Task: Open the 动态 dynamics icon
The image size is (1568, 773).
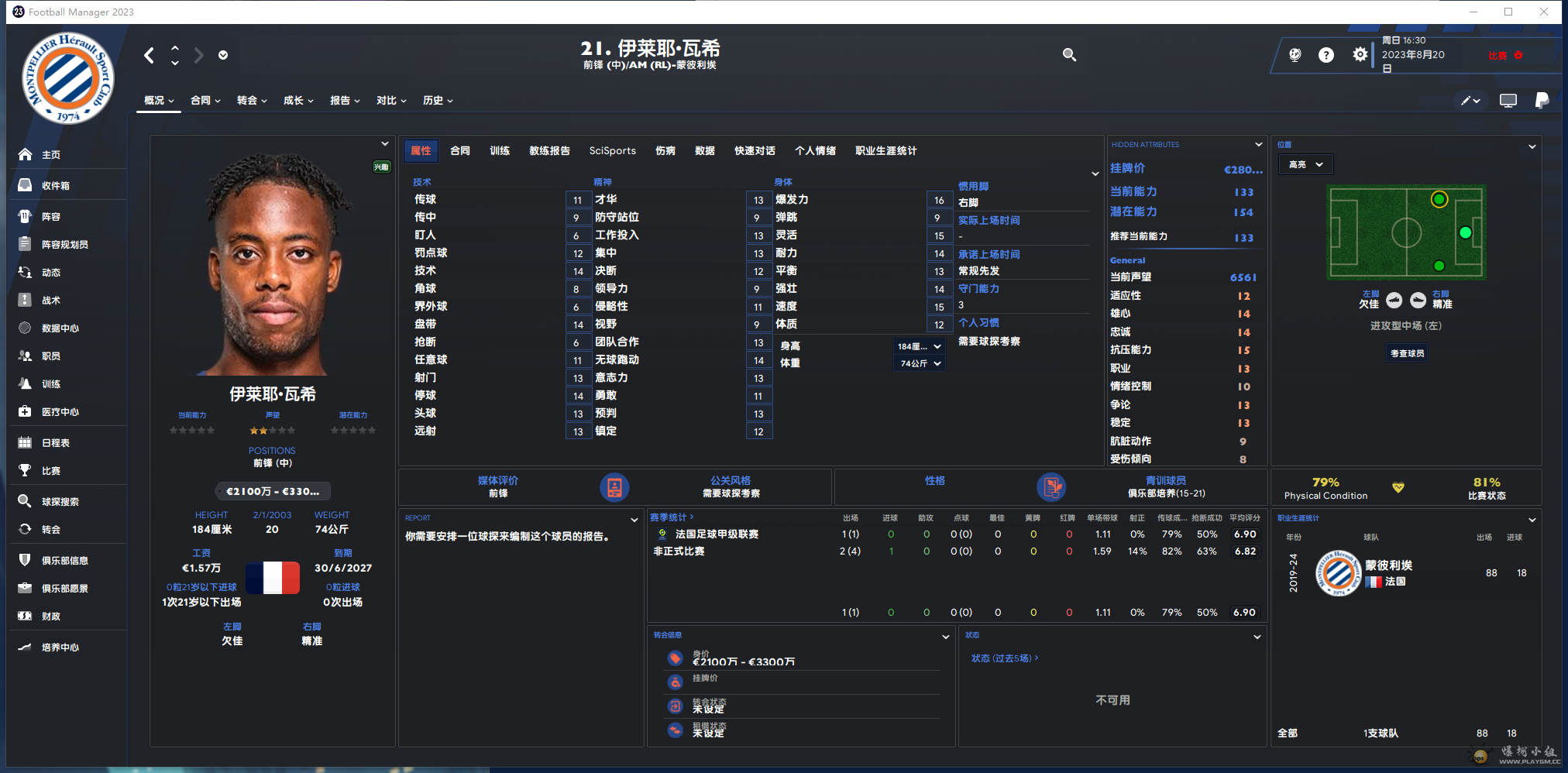Action: pos(25,272)
